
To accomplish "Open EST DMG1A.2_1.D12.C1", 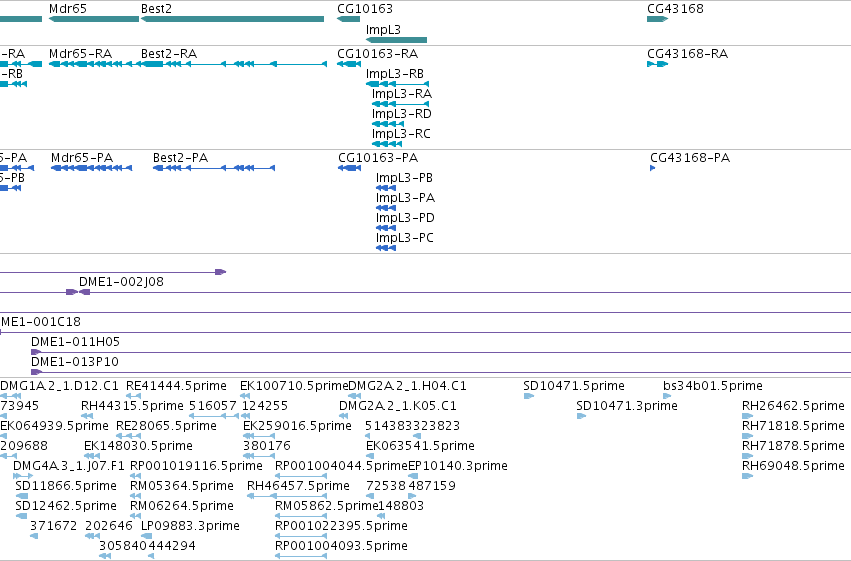I will [59, 386].
